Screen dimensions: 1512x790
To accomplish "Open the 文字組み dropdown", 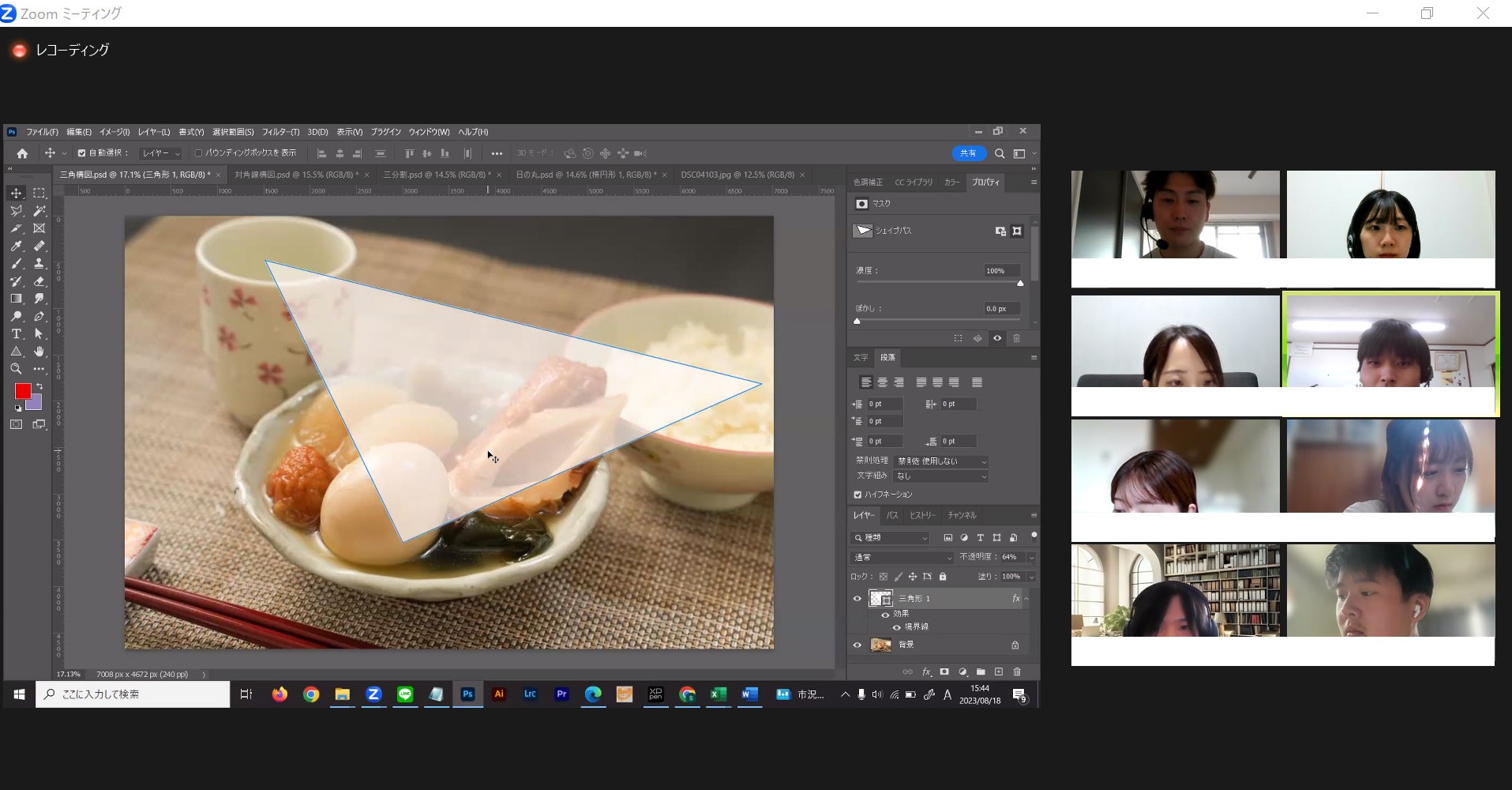I will click(x=941, y=476).
